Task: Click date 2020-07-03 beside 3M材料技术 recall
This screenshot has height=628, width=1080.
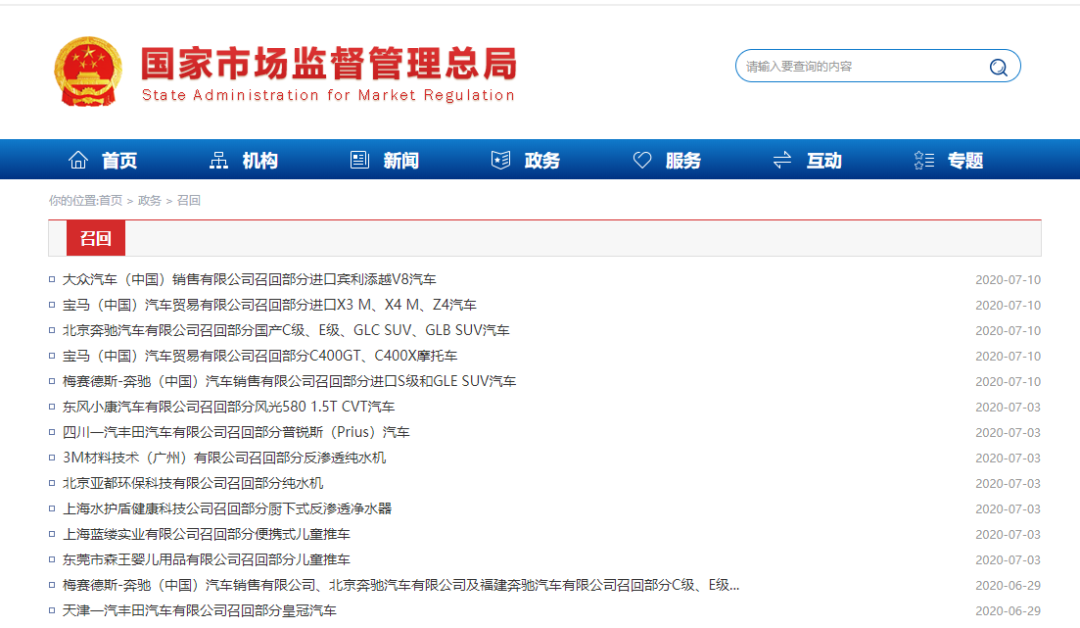Action: (x=1008, y=458)
